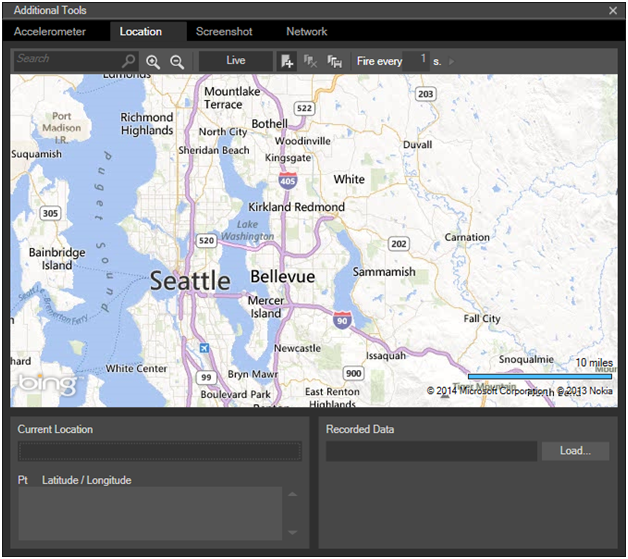Image resolution: width=628 pixels, height=559 pixels.
Task: Click the Fire every seconds field
Action: tap(416, 60)
